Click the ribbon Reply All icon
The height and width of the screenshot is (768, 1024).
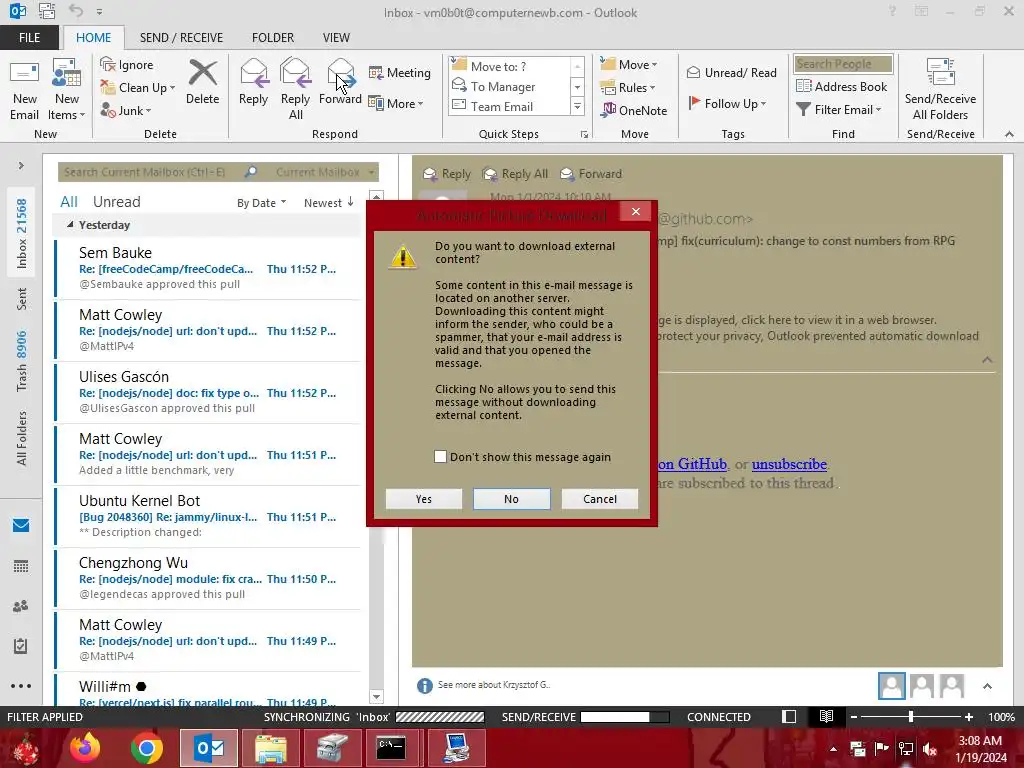(x=295, y=90)
